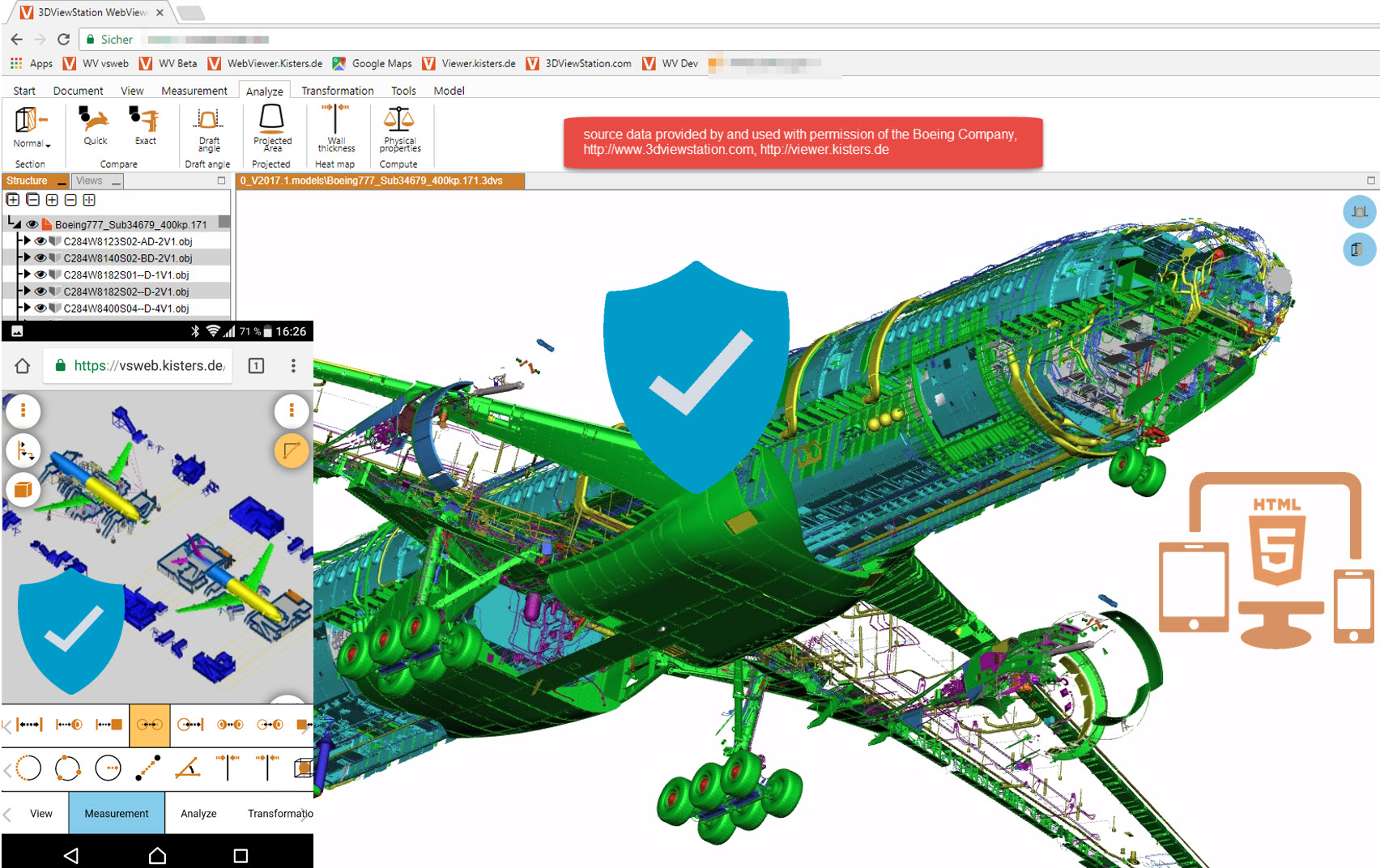Collapse all nodes in Structure toolbar

click(32, 199)
